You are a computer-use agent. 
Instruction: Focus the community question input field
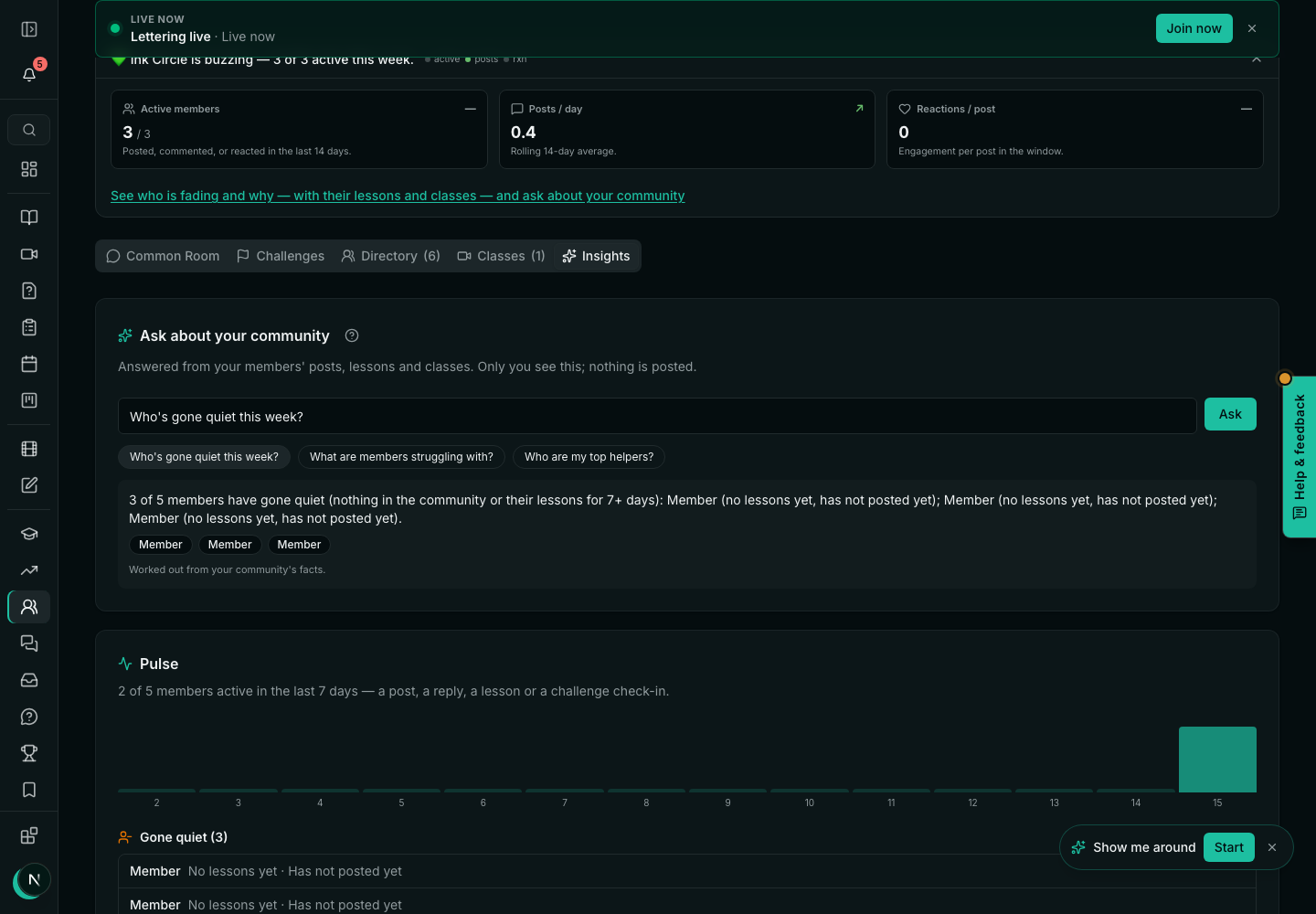(657, 416)
